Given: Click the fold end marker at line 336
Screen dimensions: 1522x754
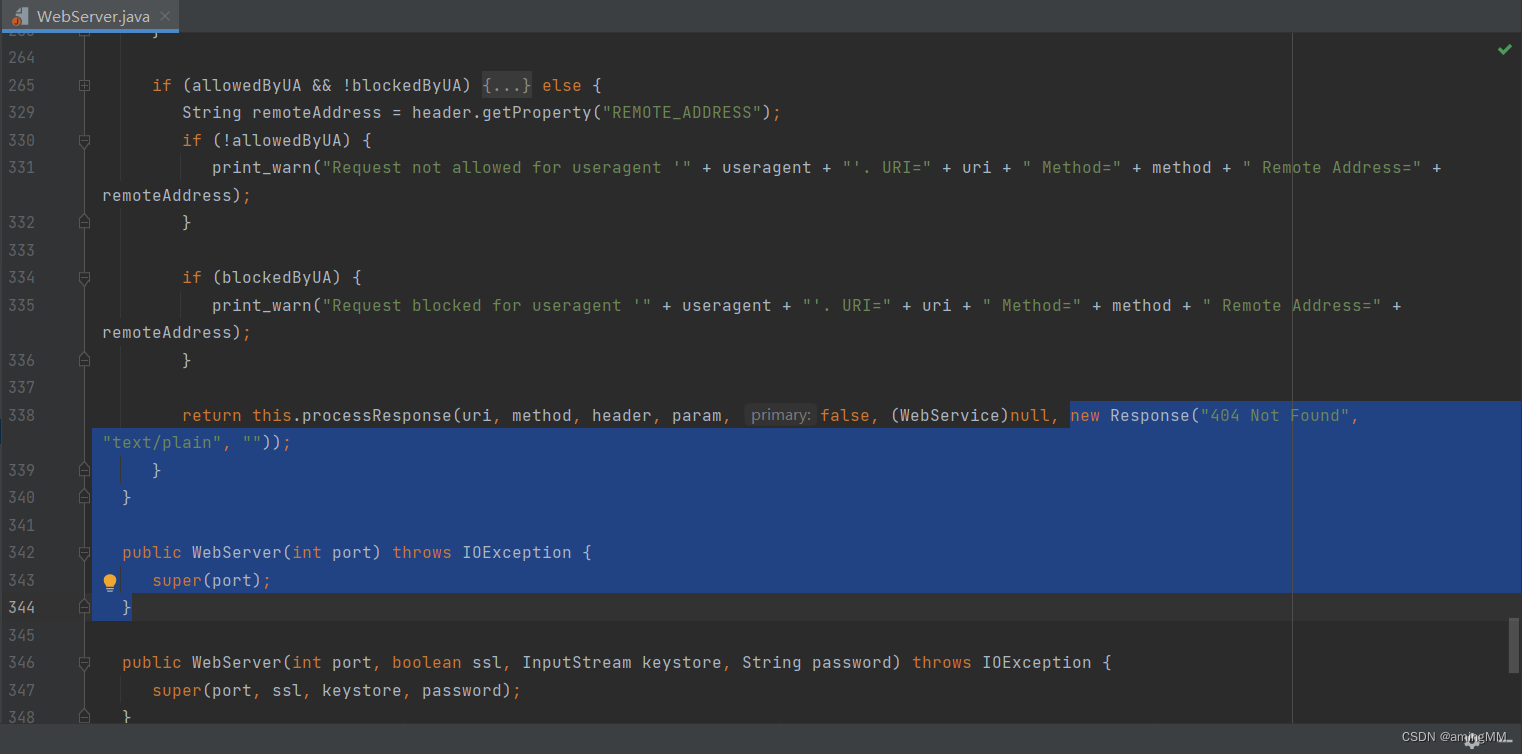Looking at the screenshot, I should (84, 359).
